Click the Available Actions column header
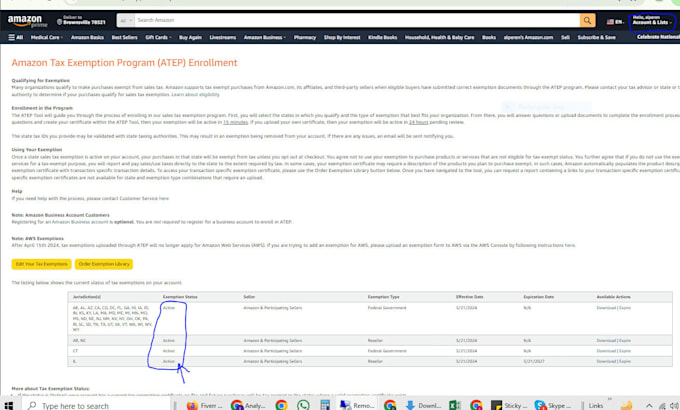The width and height of the screenshot is (680, 410). [x=614, y=297]
